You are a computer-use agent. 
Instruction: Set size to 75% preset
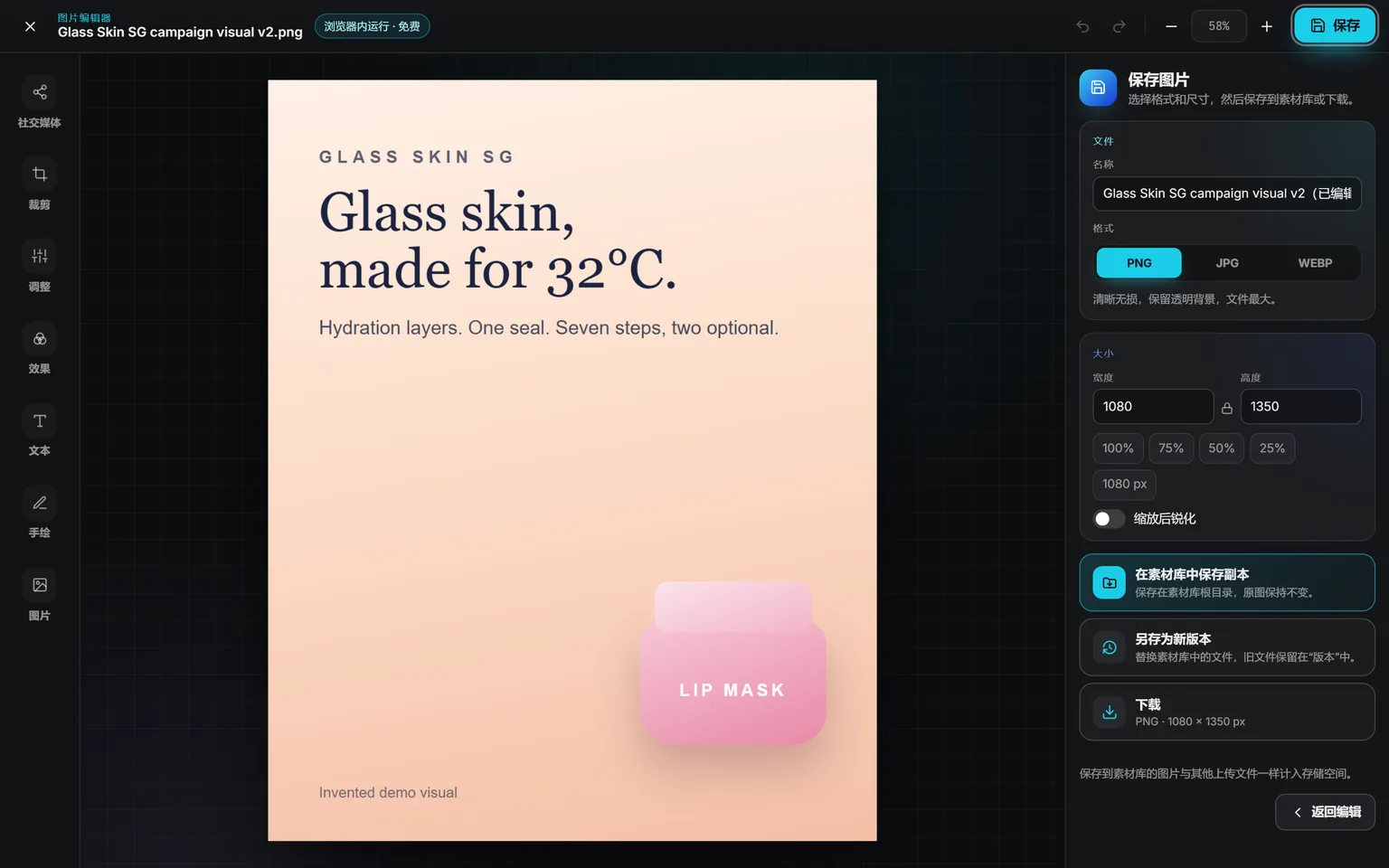[1171, 448]
